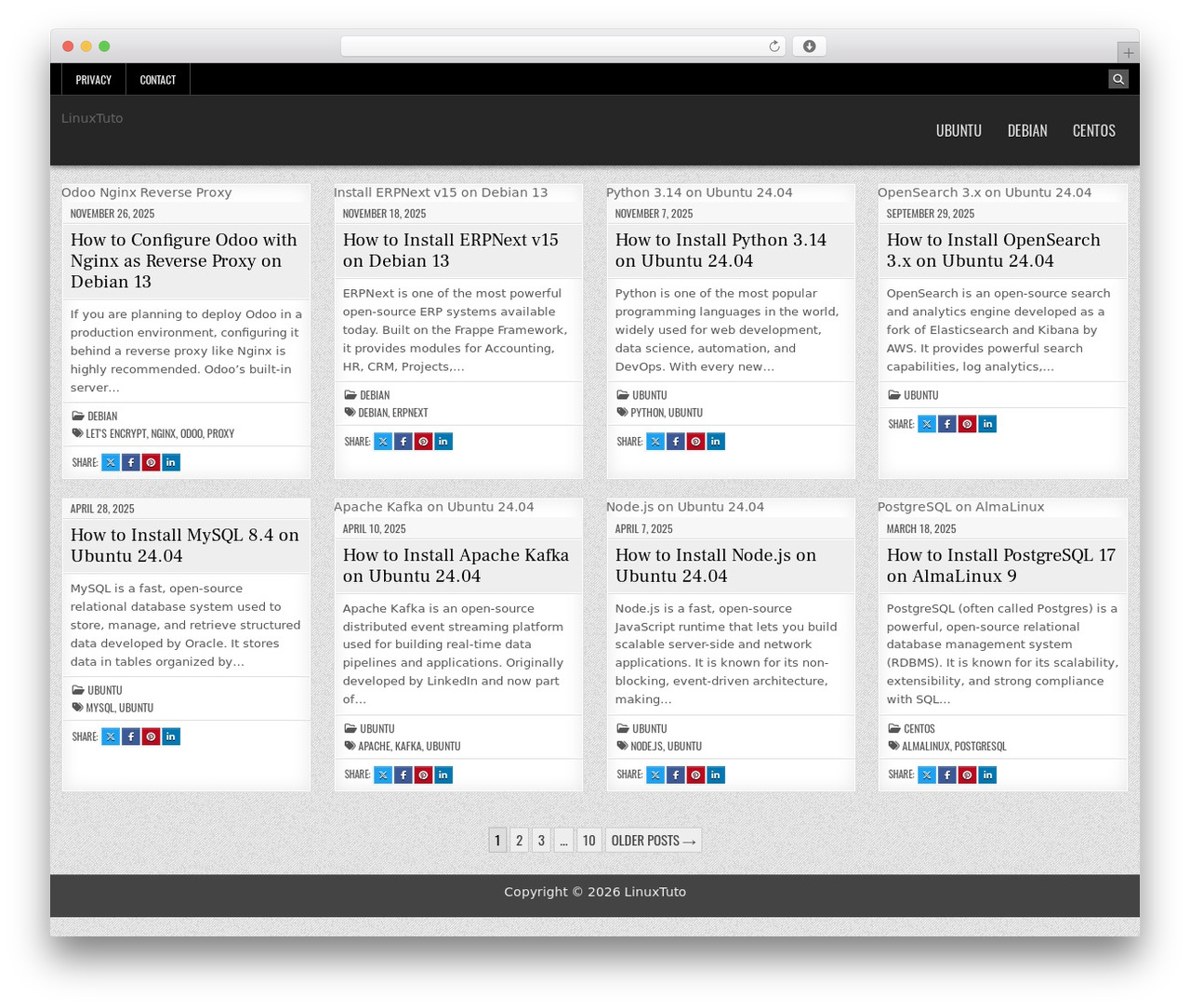The width and height of the screenshot is (1190, 1008).
Task: Open the CENTOS category on PostgreSQL post
Action: point(919,729)
